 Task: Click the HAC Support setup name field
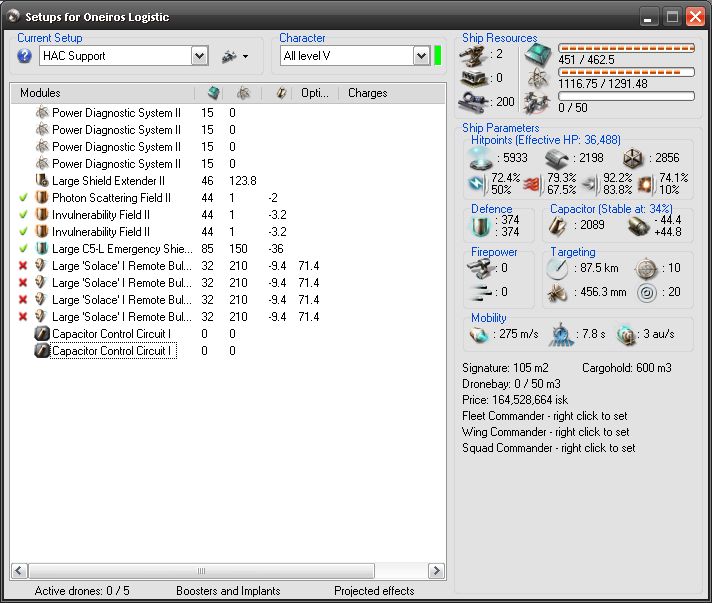pos(116,56)
